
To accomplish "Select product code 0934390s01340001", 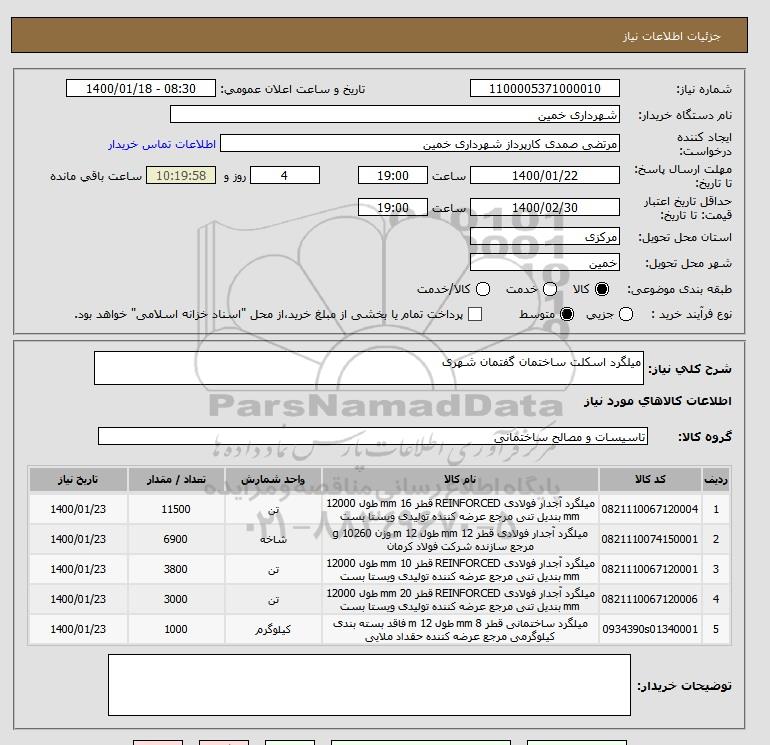I will pyautogui.click(x=650, y=629).
